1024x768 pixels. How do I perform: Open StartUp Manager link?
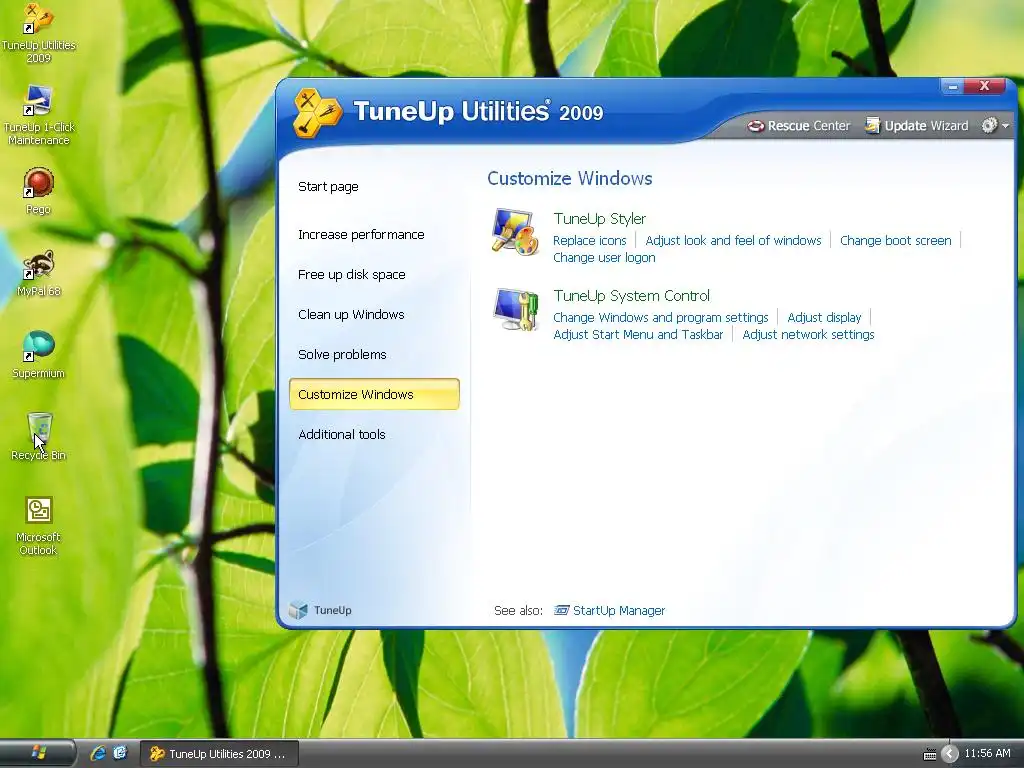(x=618, y=611)
